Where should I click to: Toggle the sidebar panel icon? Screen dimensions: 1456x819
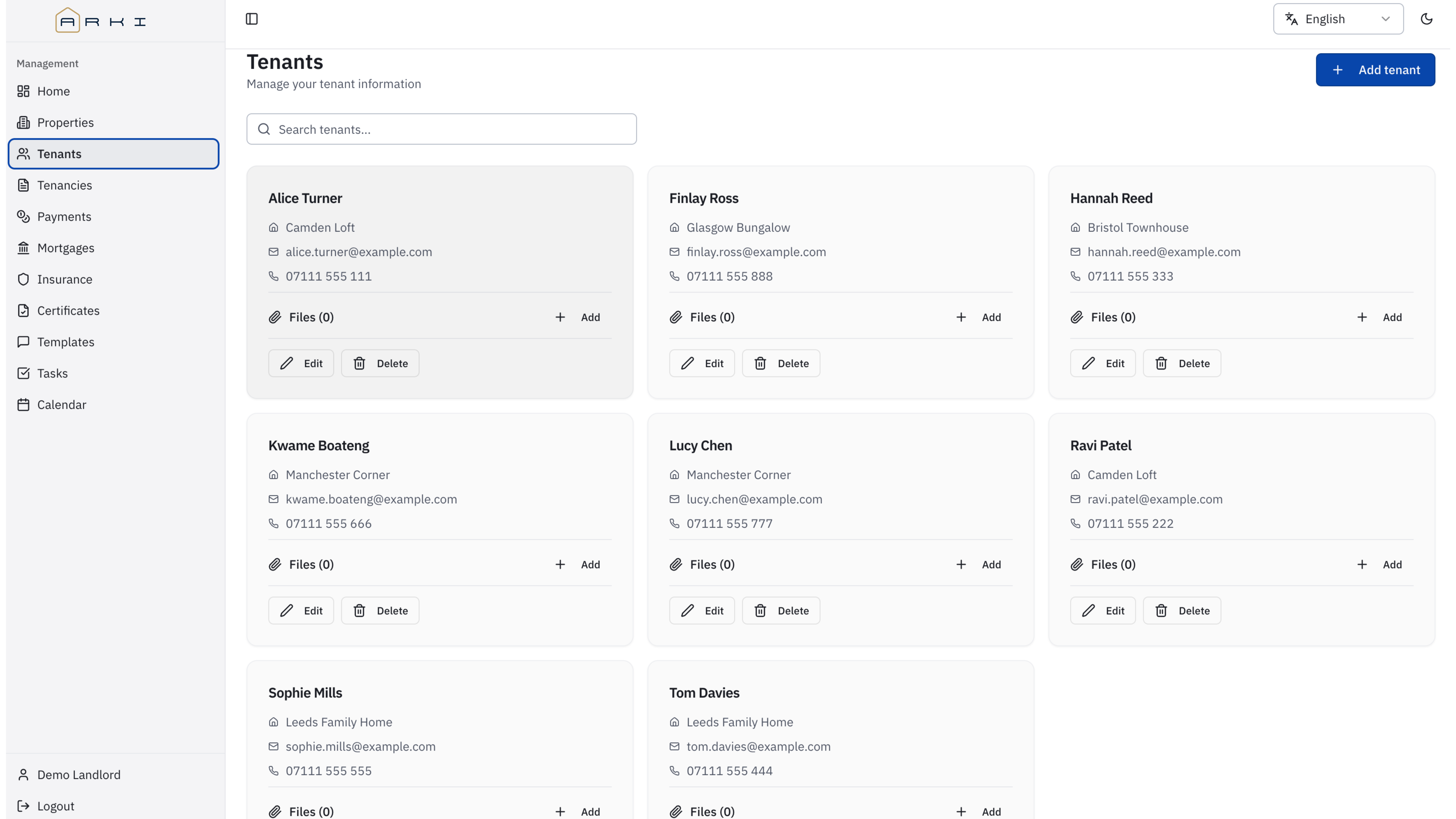(x=251, y=19)
